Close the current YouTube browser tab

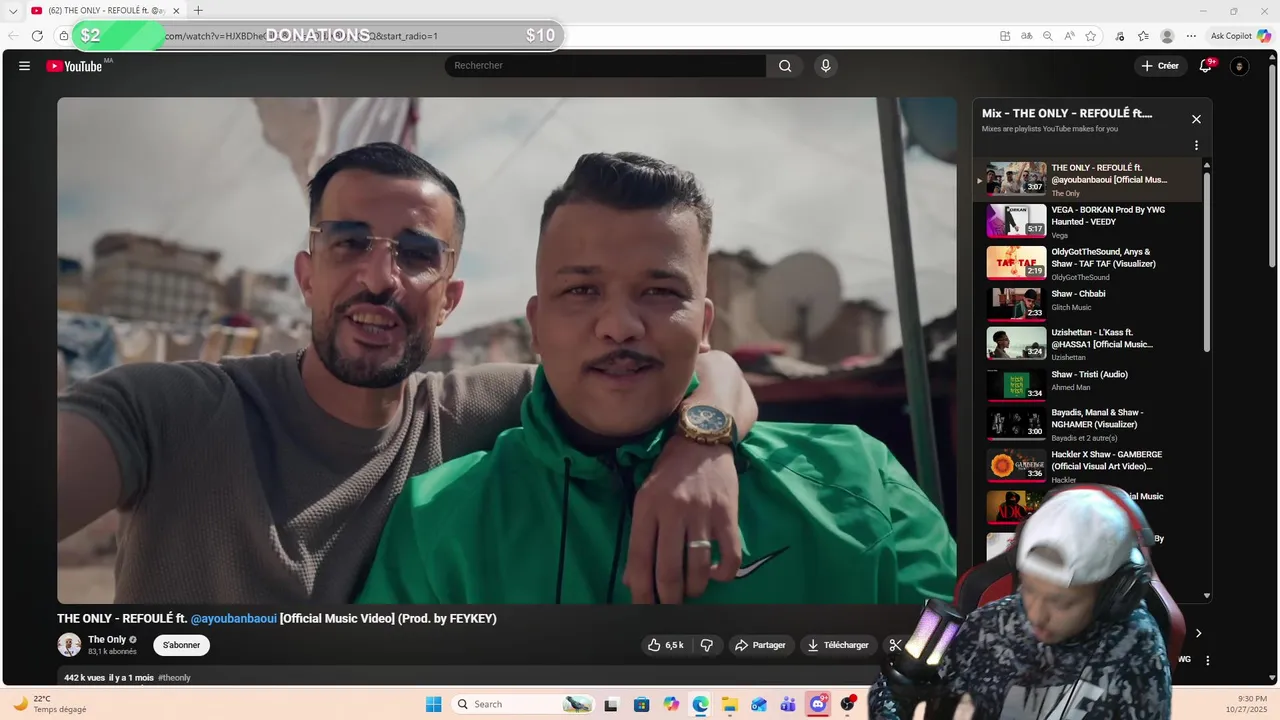176,11
